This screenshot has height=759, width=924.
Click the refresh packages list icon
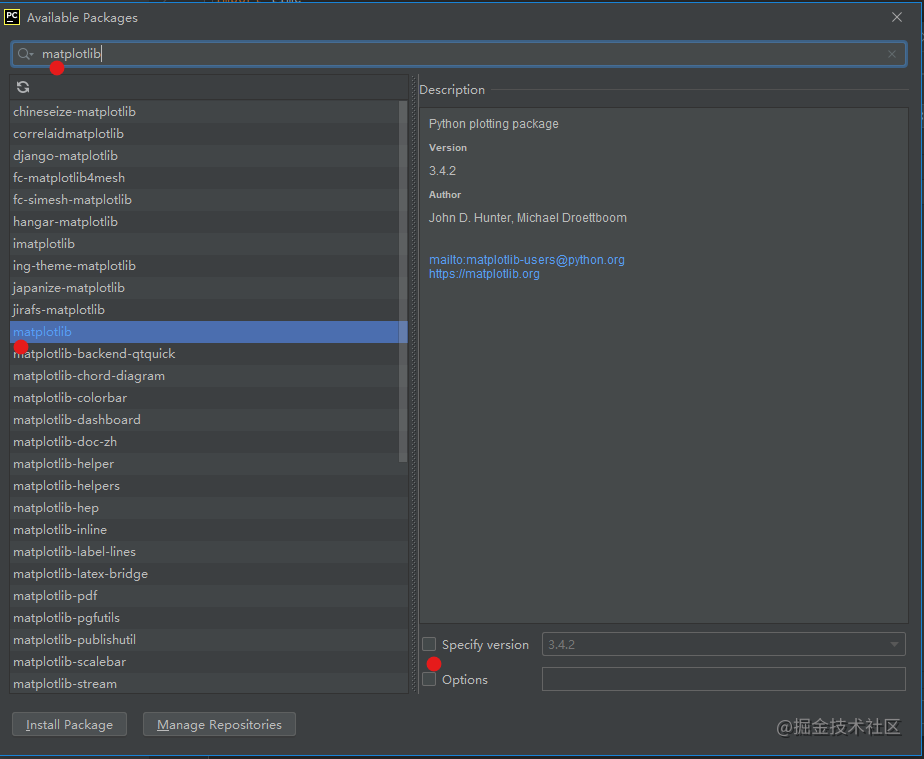click(x=23, y=87)
